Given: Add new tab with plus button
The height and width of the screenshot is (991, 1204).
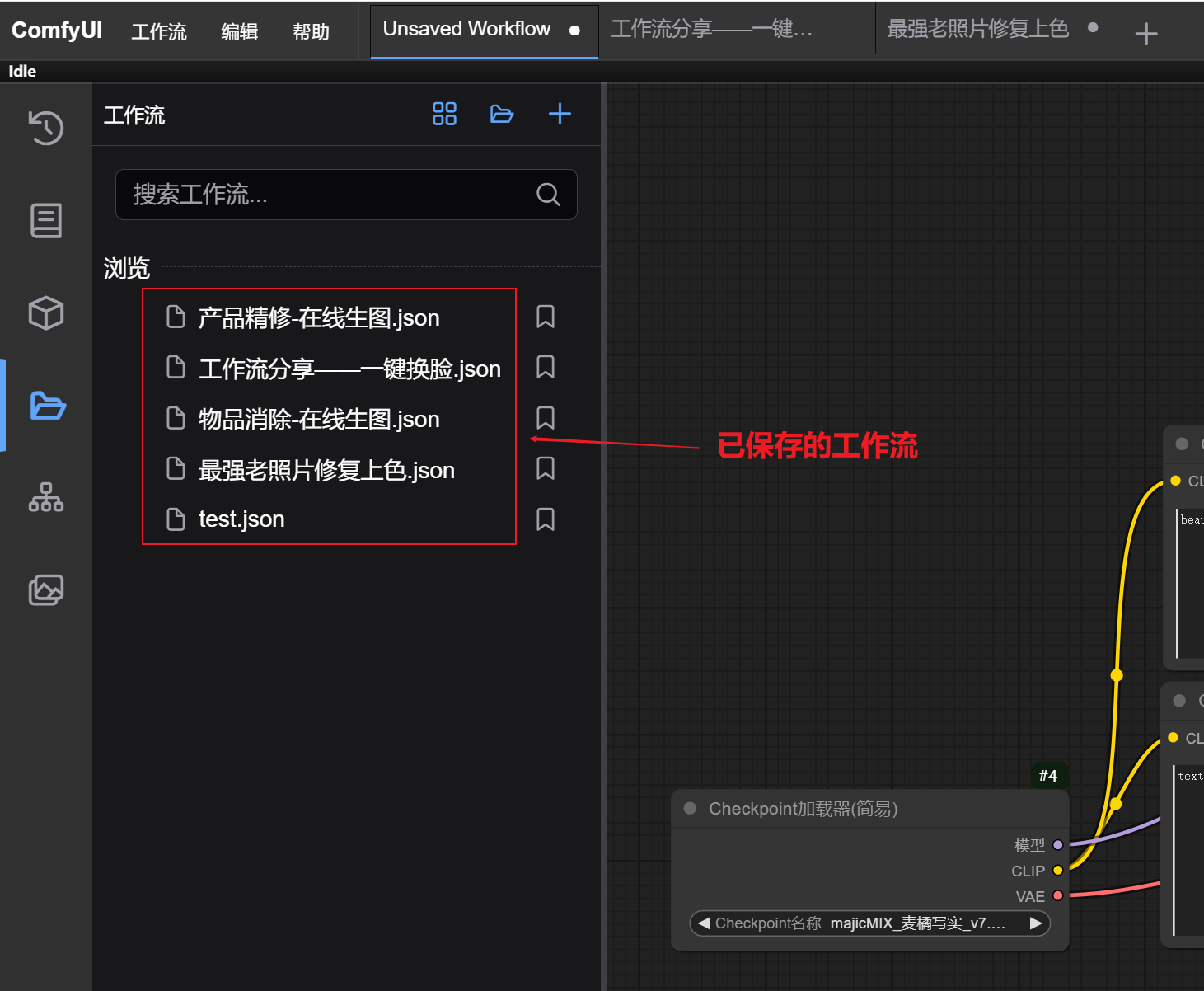Looking at the screenshot, I should pos(1145,34).
